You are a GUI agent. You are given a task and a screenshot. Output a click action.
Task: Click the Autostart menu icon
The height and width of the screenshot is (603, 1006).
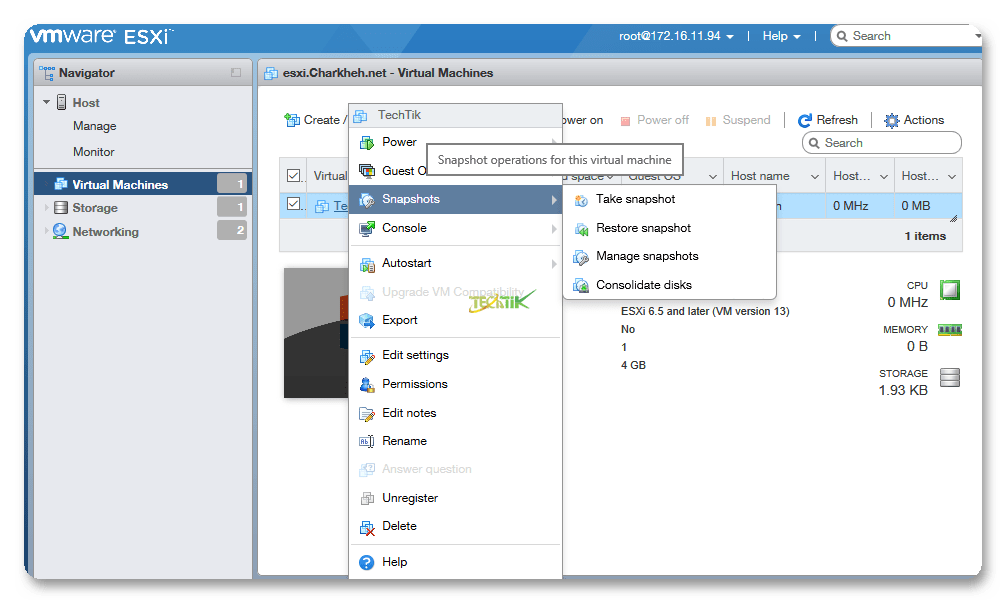click(x=367, y=264)
